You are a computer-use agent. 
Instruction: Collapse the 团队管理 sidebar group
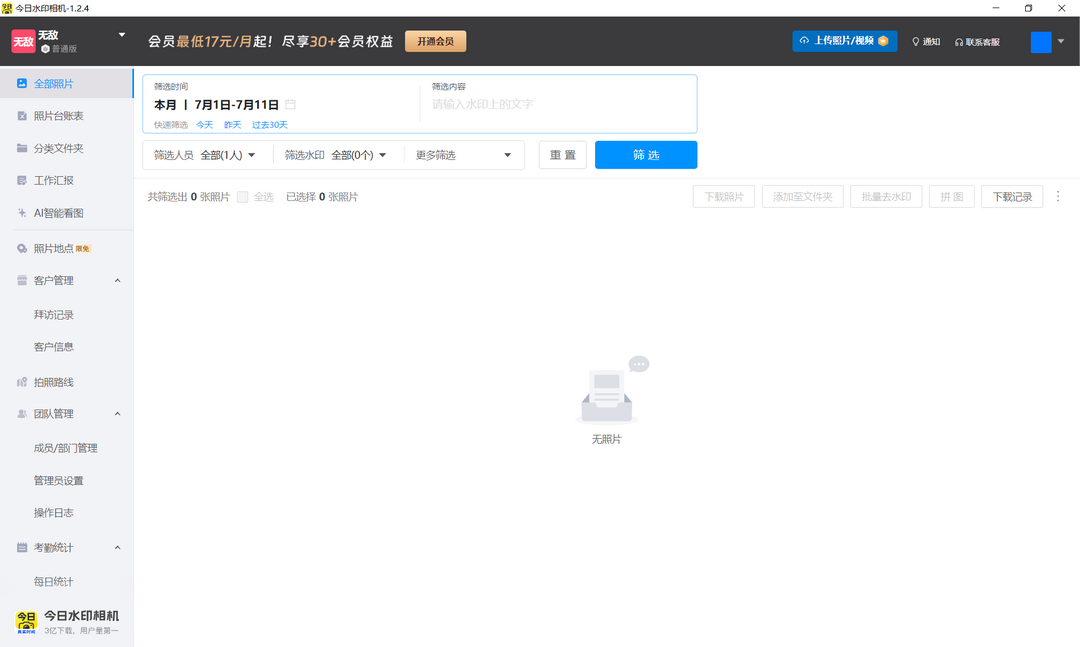[x=117, y=414]
